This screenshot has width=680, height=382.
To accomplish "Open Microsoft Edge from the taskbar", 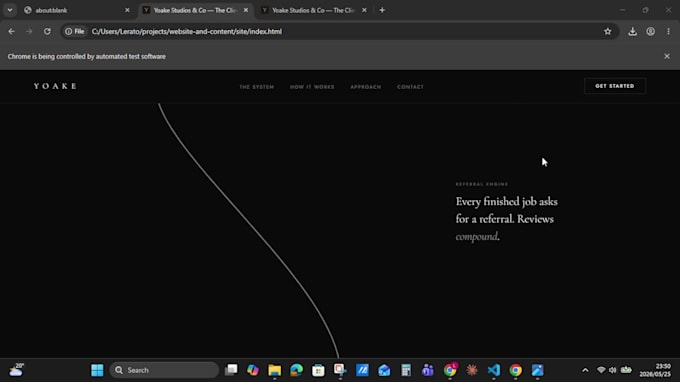I will (297, 370).
